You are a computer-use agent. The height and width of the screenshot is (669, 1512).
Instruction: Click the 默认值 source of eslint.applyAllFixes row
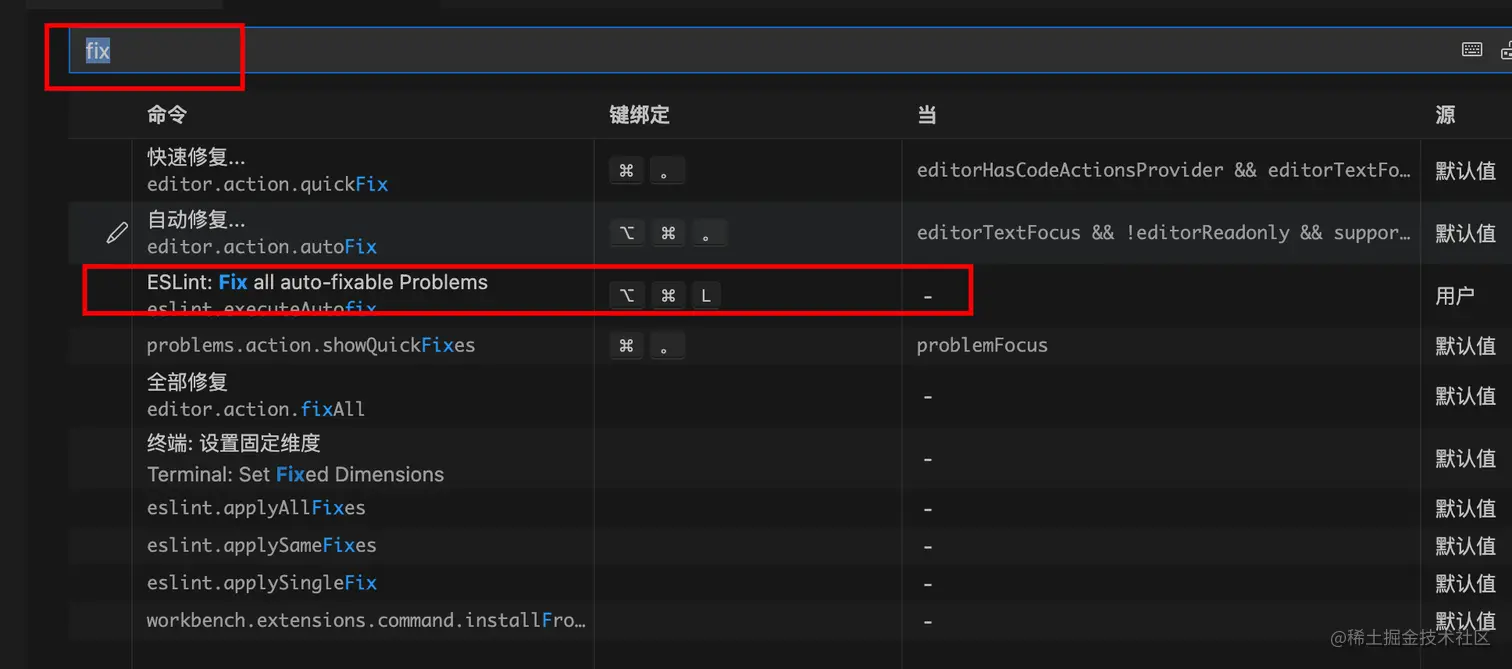point(1466,508)
